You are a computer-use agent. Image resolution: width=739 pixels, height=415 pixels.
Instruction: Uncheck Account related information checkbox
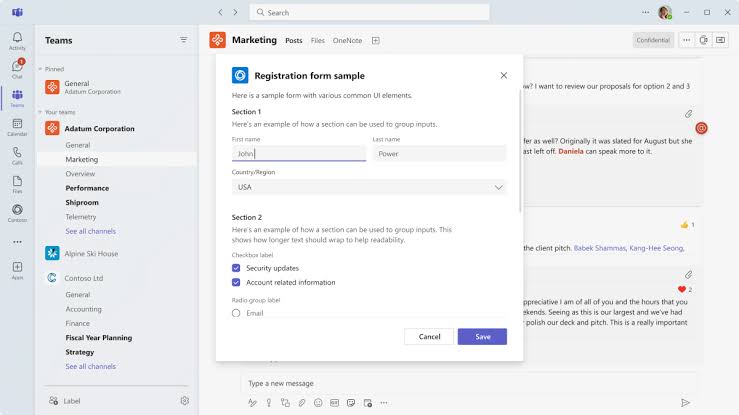236,282
